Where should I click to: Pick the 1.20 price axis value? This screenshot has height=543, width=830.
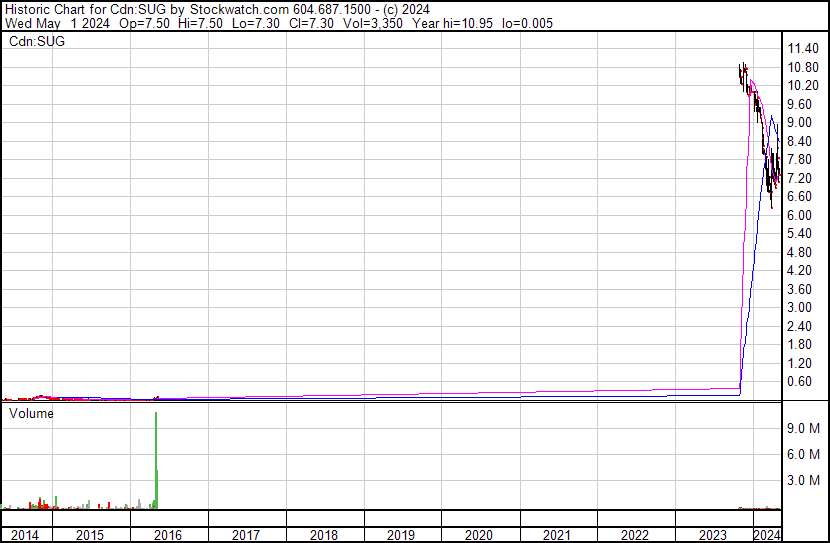(x=799, y=364)
